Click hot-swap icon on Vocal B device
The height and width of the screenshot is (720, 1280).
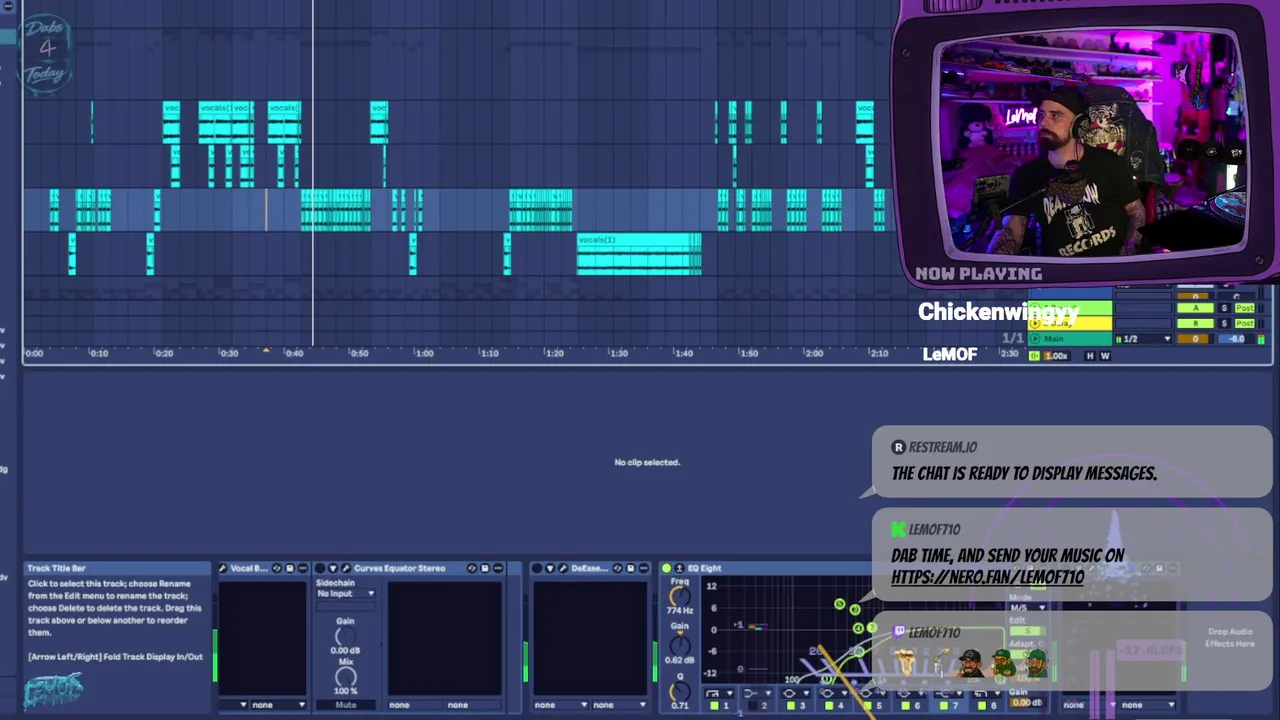(277, 568)
